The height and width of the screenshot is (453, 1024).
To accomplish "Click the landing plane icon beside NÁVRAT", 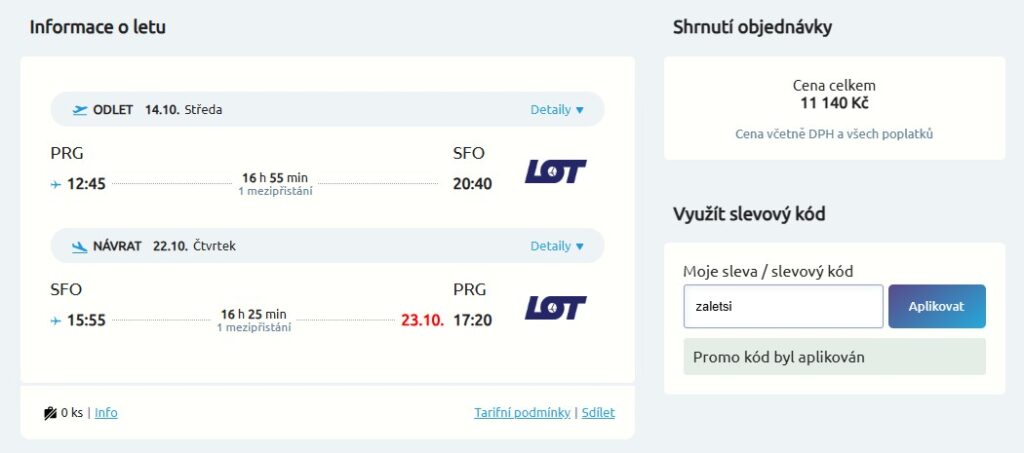I will (80, 247).
